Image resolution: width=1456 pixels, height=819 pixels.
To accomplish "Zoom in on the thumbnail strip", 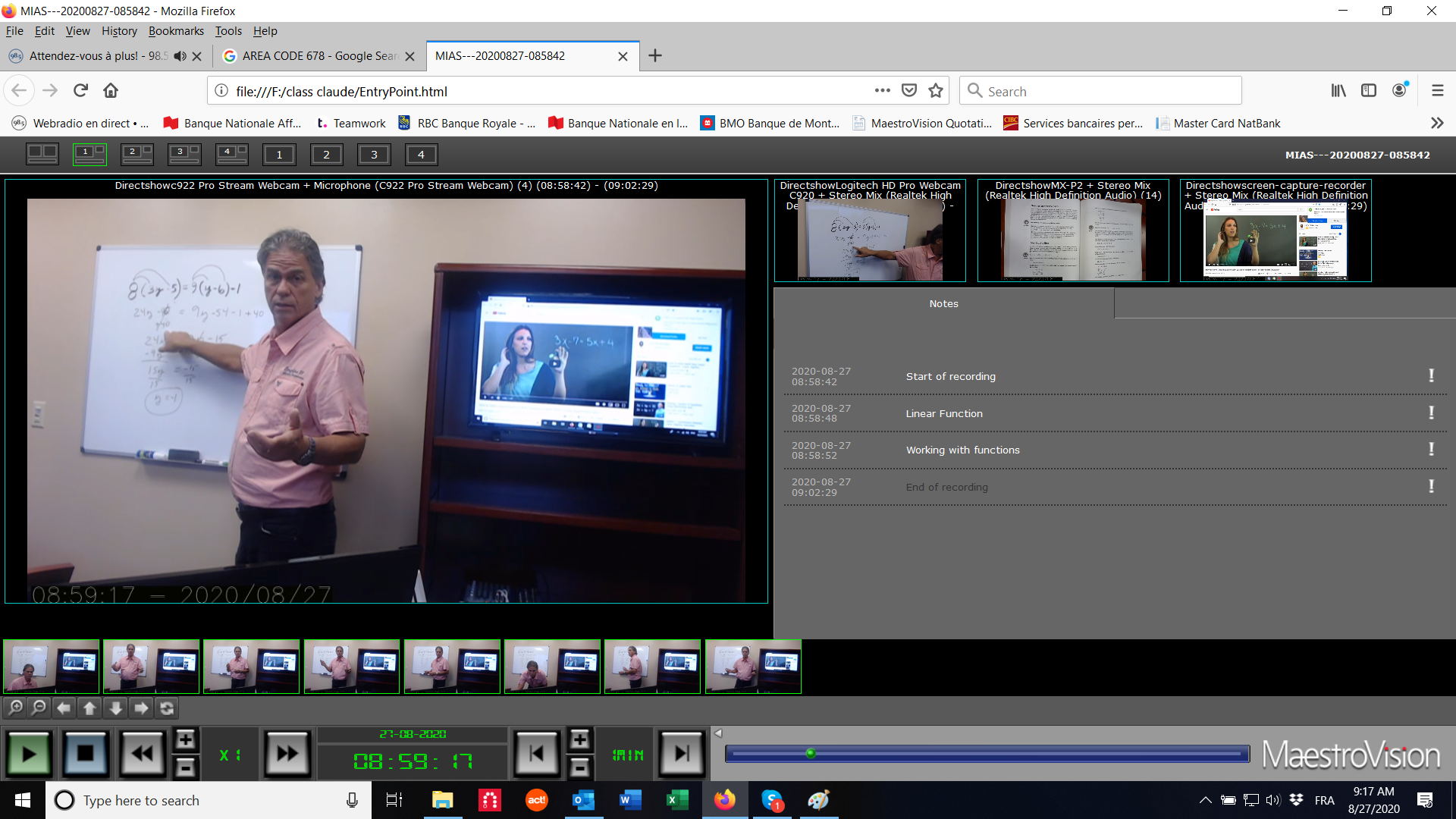I will (16, 708).
